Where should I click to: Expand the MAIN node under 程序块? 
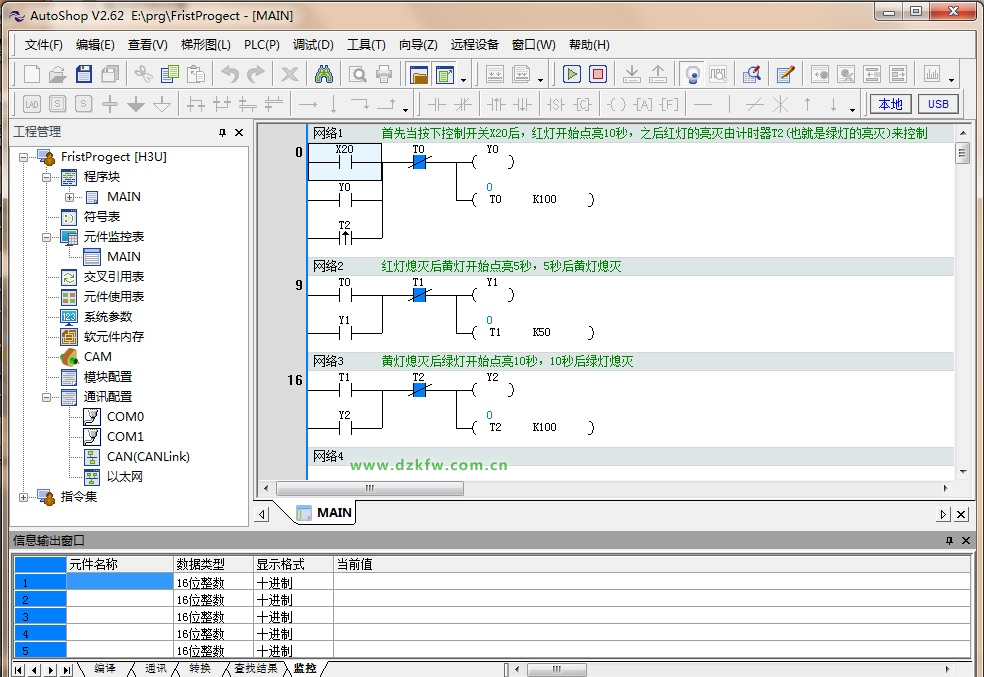point(70,197)
